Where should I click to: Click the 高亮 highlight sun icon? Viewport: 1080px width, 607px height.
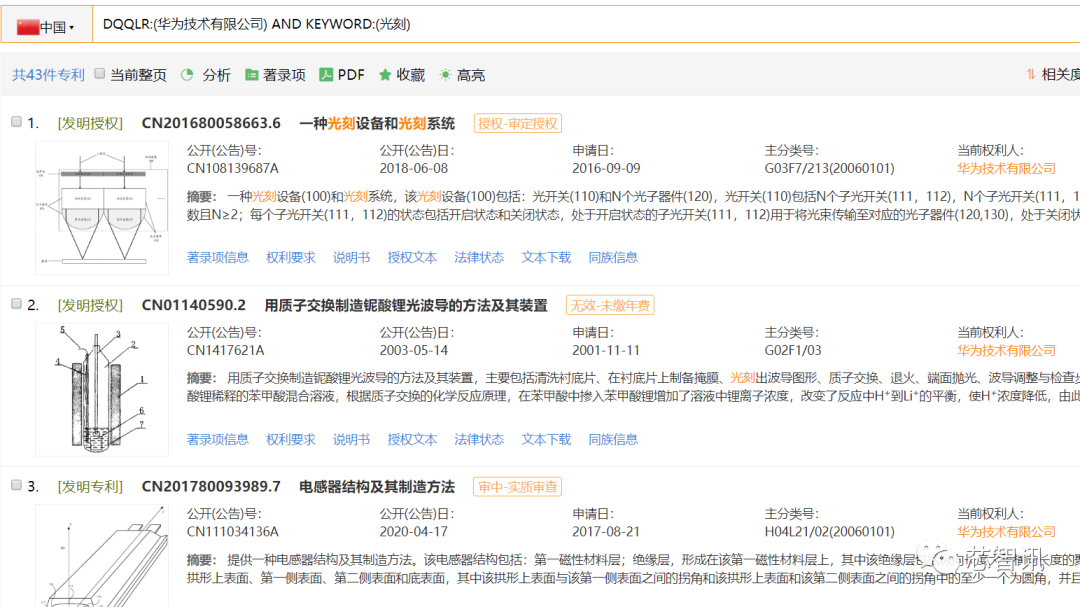(446, 74)
